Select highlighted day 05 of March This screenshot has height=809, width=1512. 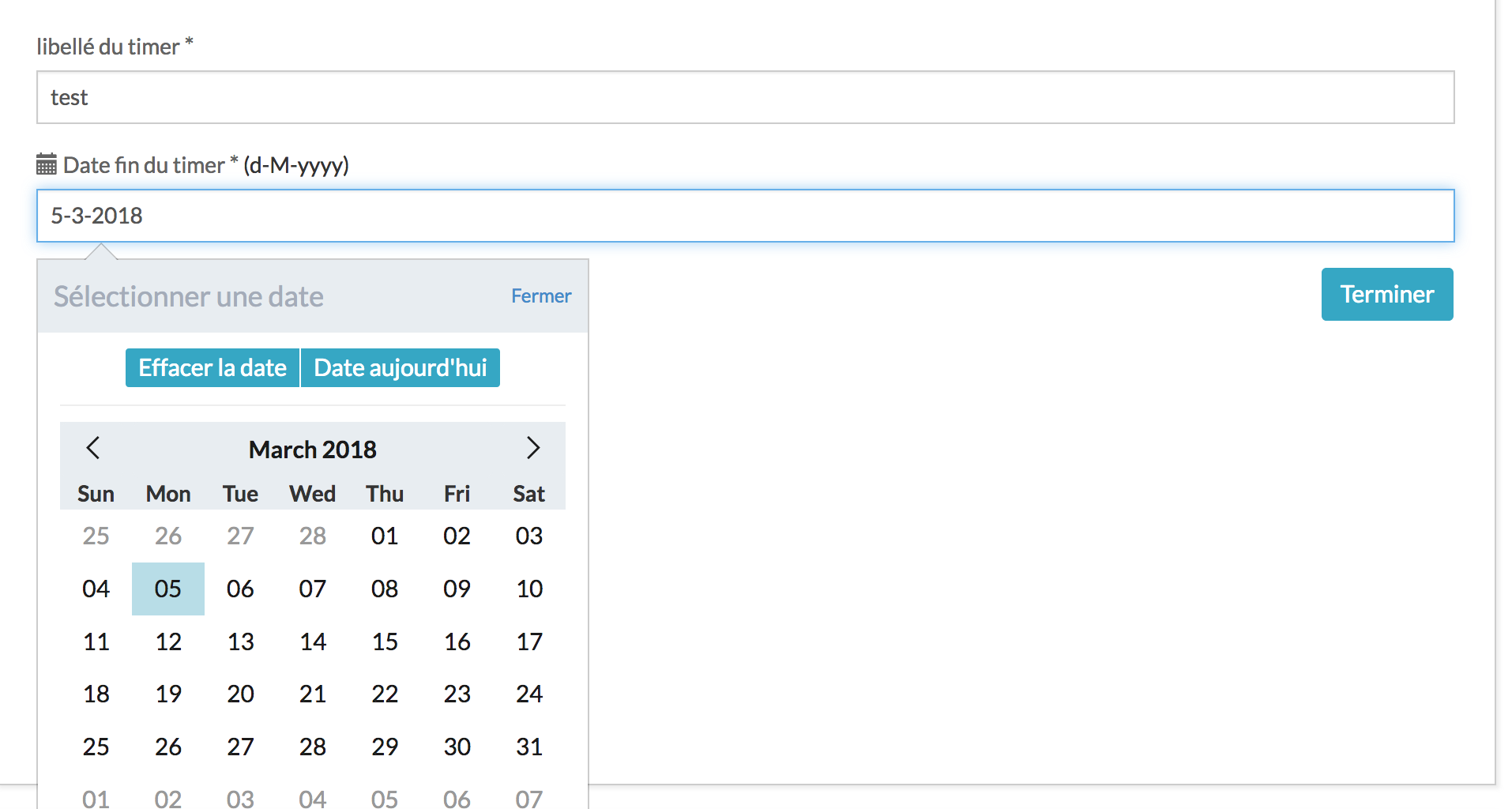[x=168, y=589]
